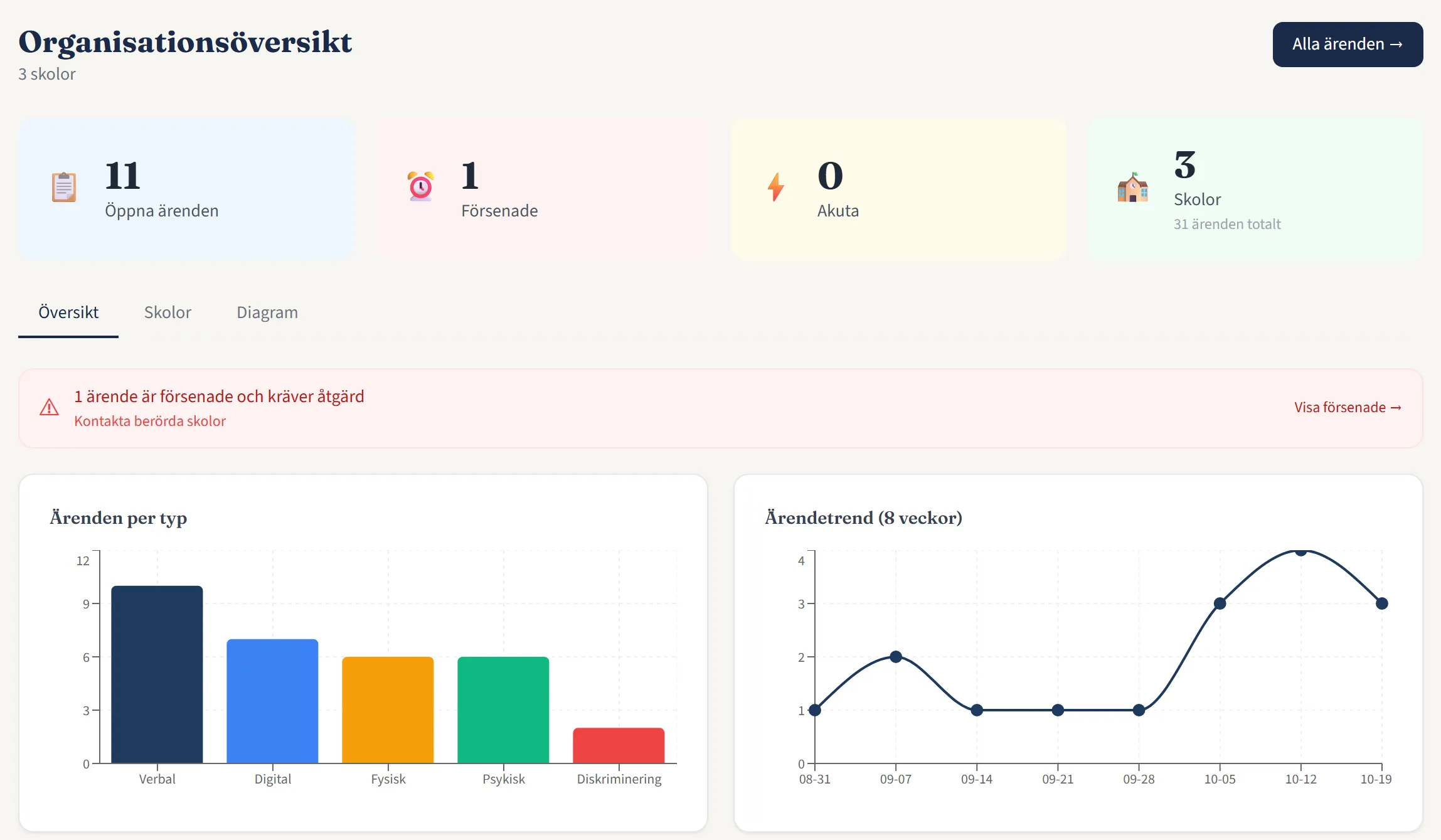Follow the Visa försenade link

(x=1348, y=408)
